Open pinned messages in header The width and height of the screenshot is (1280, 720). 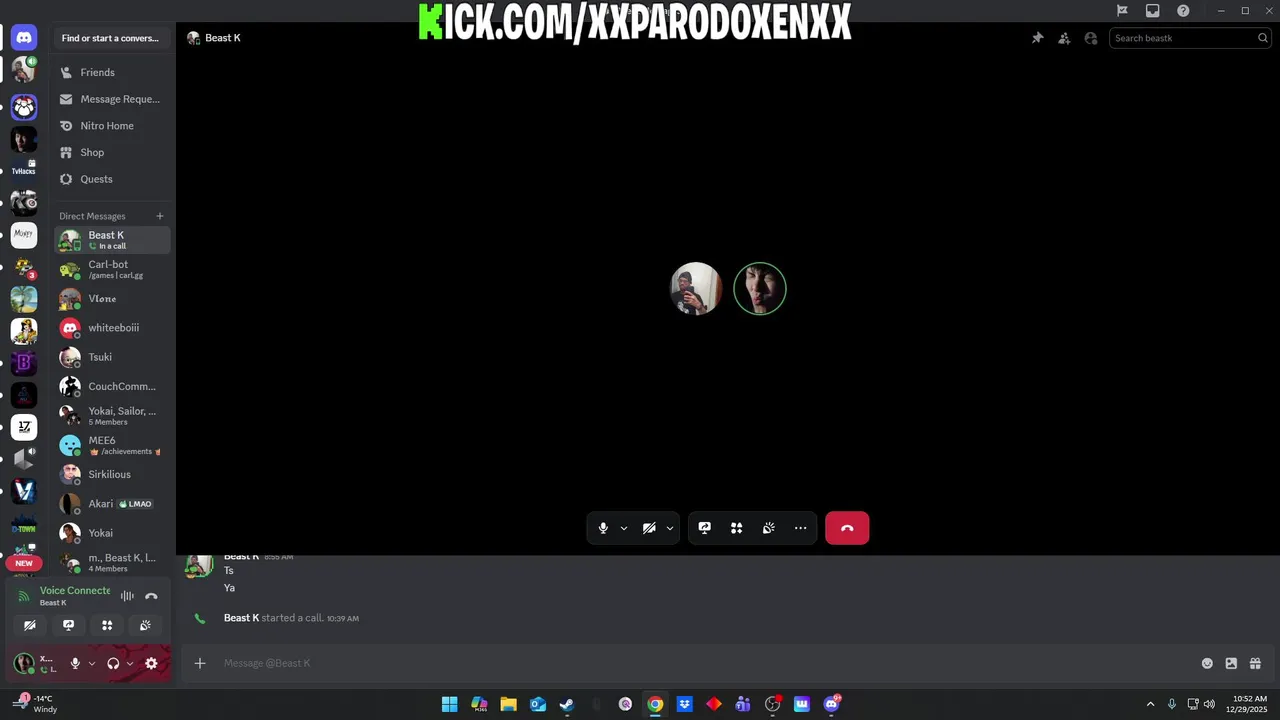pyautogui.click(x=1037, y=38)
